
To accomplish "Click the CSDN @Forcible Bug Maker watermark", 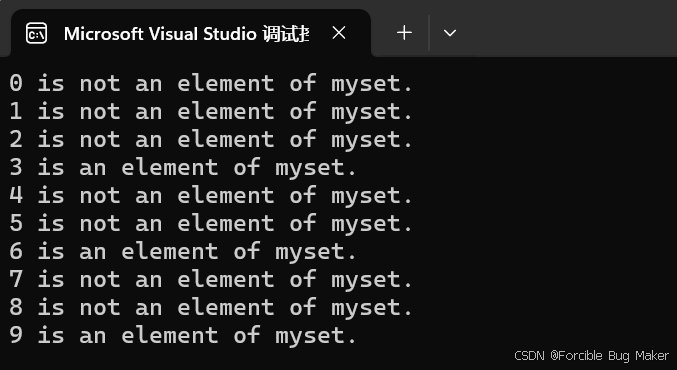I will tap(591, 356).
